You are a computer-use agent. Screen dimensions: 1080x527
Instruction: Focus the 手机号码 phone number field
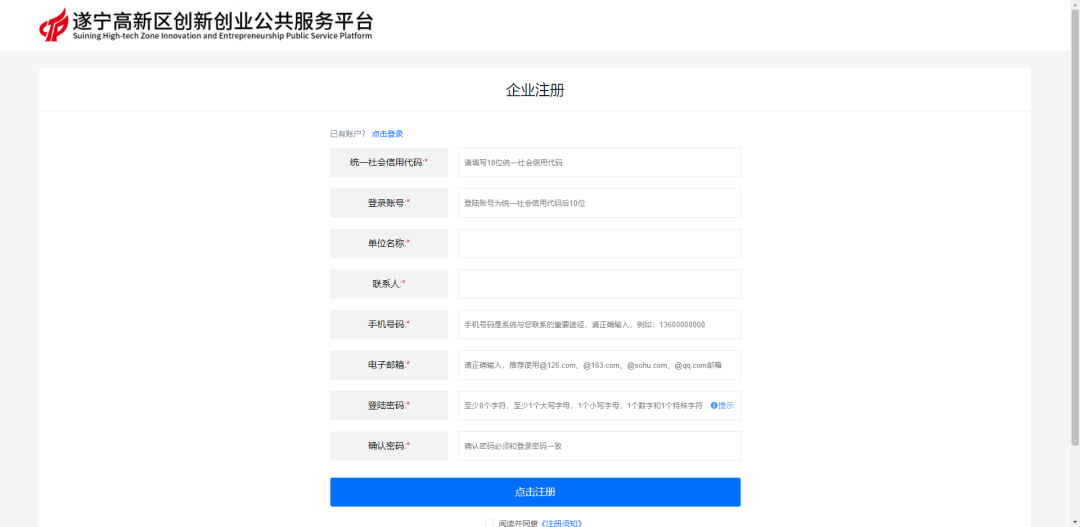[598, 325]
